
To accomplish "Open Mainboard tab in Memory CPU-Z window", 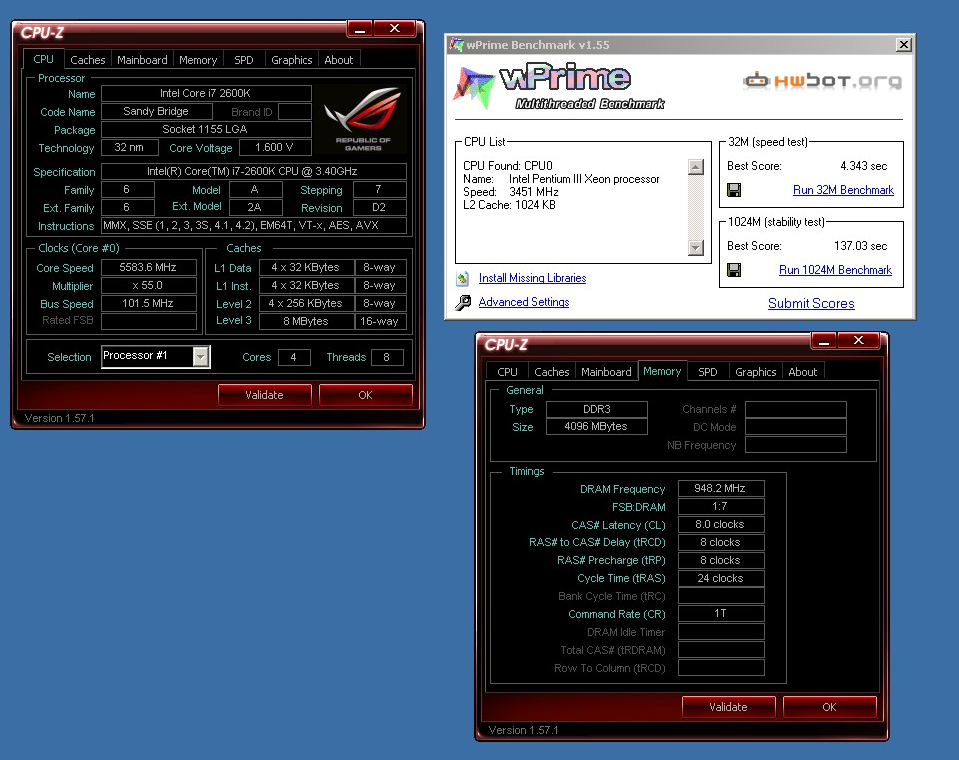I will (x=606, y=372).
